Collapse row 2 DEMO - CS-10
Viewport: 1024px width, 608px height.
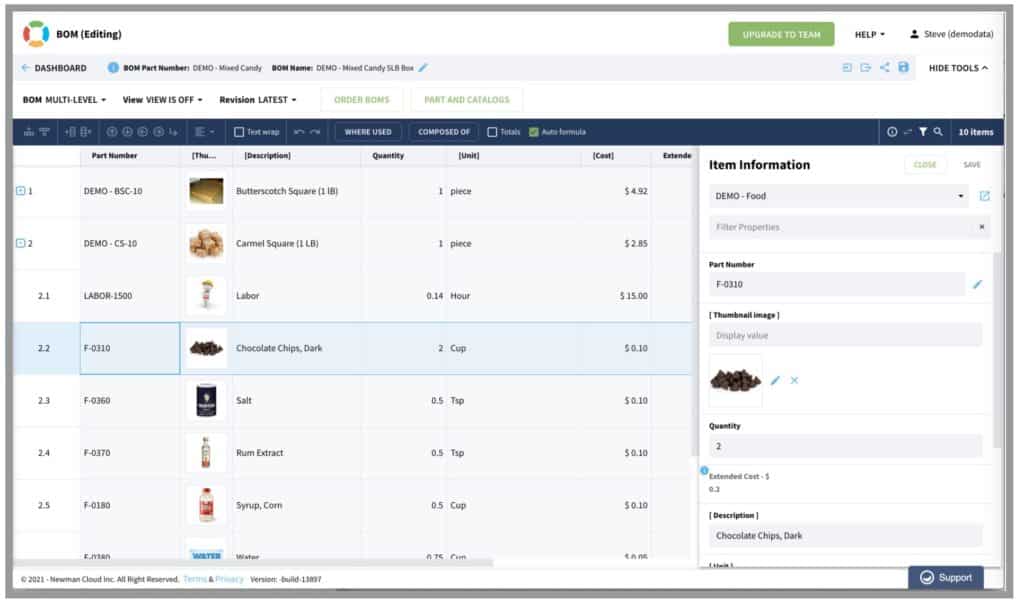tap(20, 243)
